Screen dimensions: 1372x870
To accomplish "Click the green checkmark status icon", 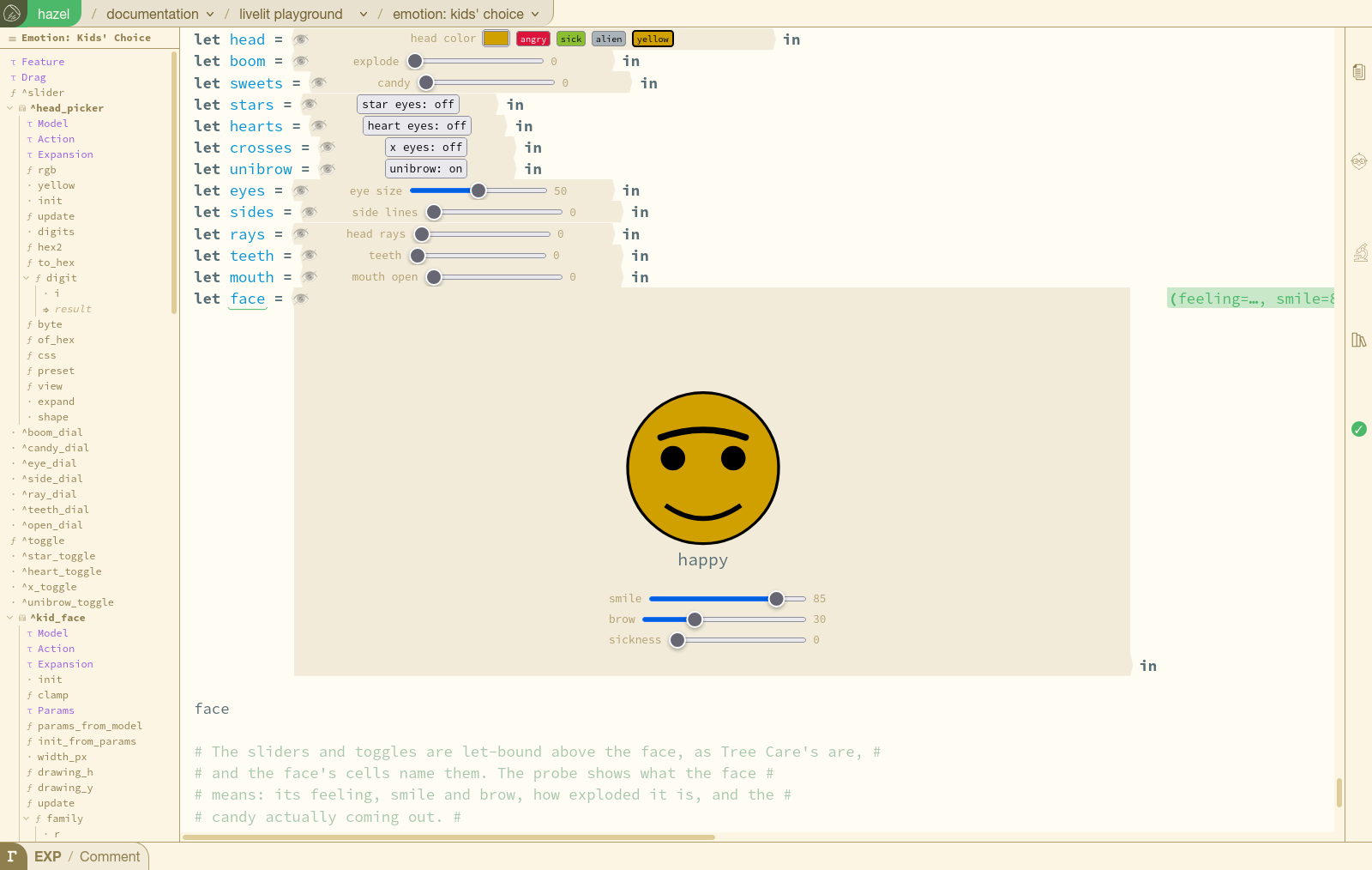I will 1359,429.
